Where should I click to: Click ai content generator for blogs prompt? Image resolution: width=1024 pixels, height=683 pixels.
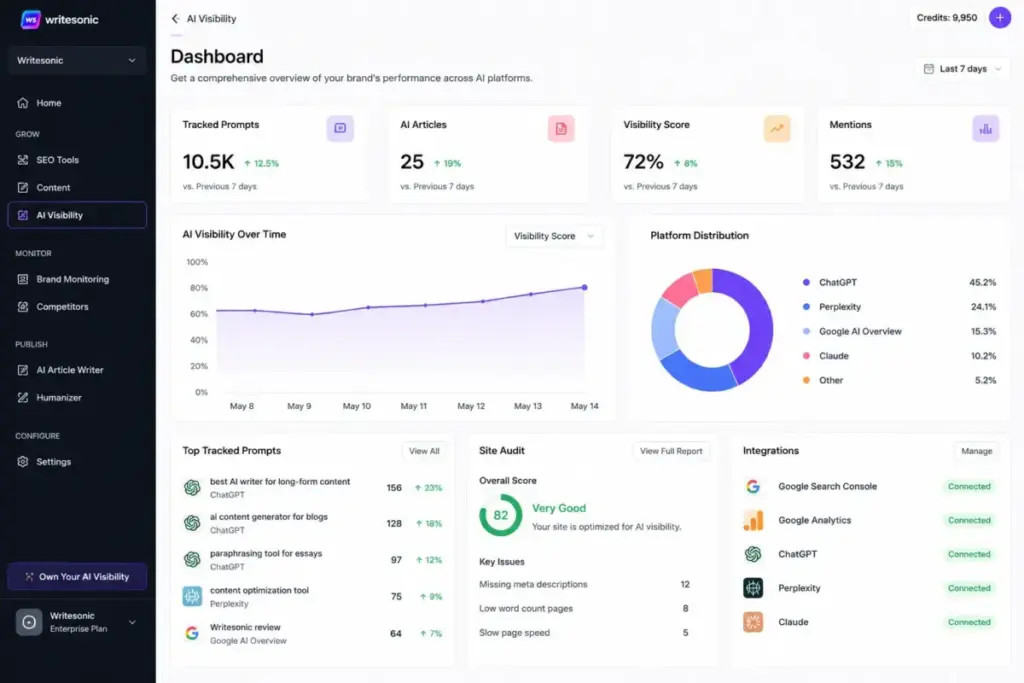pyautogui.click(x=268, y=516)
